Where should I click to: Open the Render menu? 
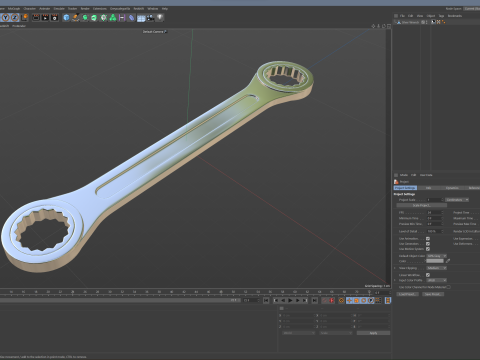[85, 9]
